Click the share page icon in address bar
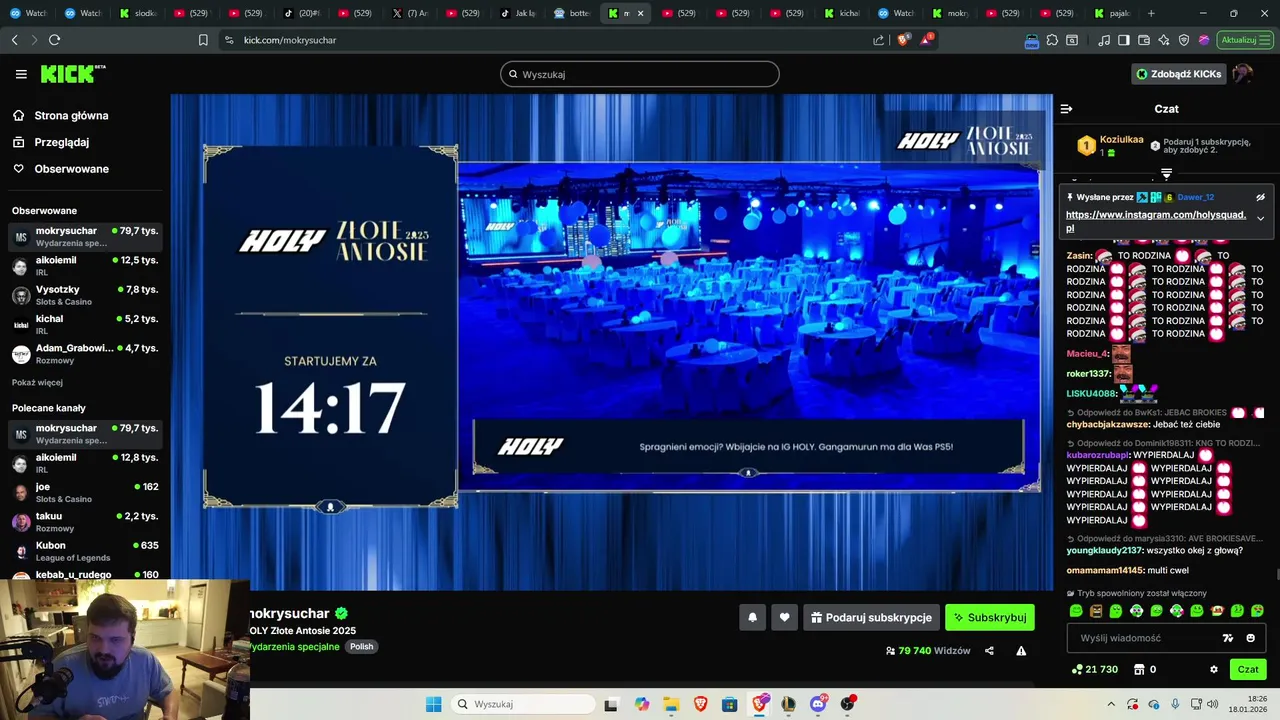 pos(878,40)
